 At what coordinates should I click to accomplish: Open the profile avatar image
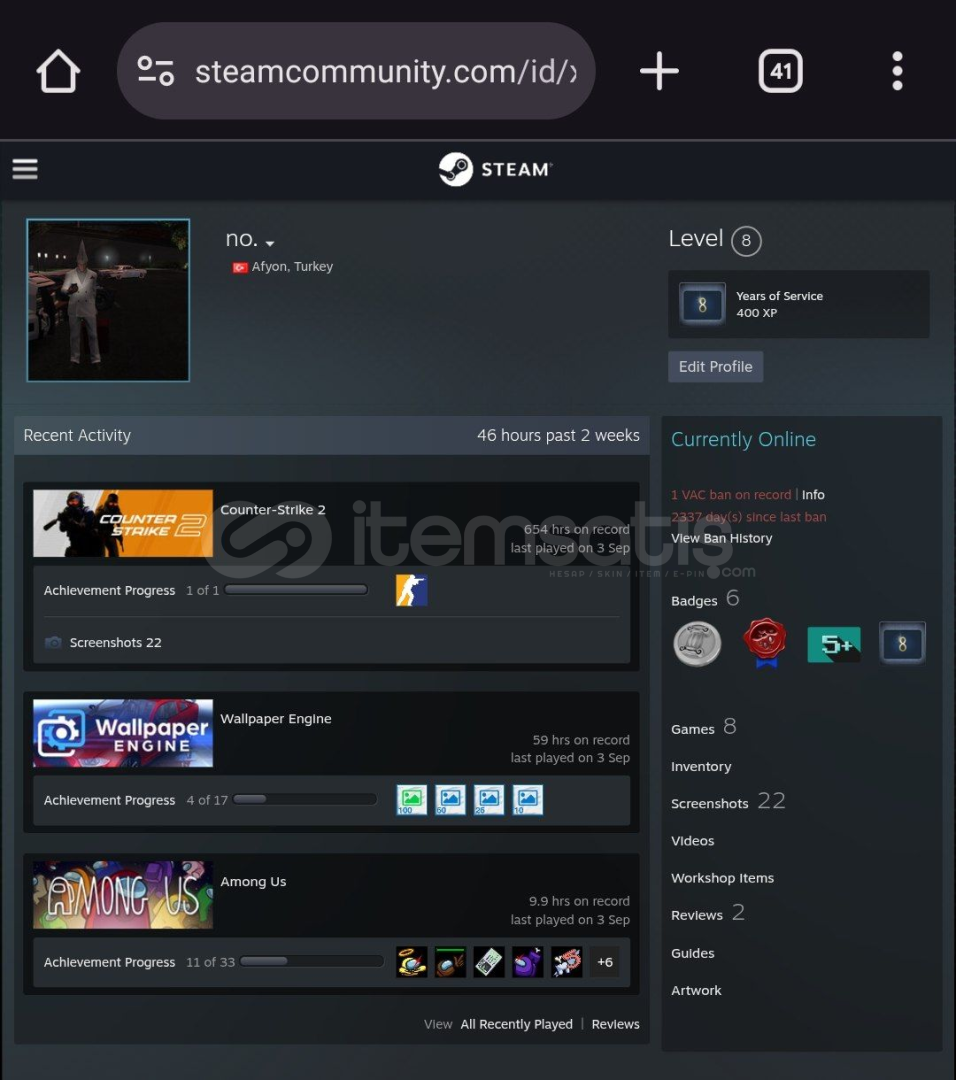coord(108,300)
